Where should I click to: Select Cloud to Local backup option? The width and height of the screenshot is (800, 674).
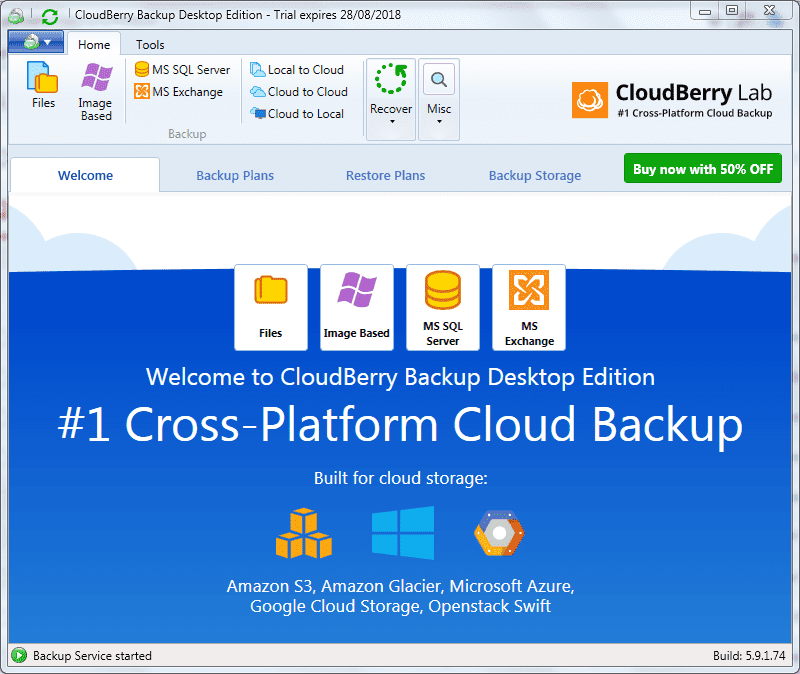click(x=297, y=114)
